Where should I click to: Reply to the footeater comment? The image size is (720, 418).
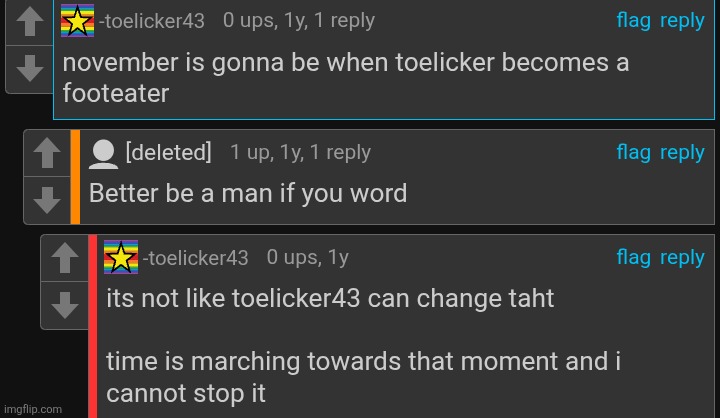(682, 21)
